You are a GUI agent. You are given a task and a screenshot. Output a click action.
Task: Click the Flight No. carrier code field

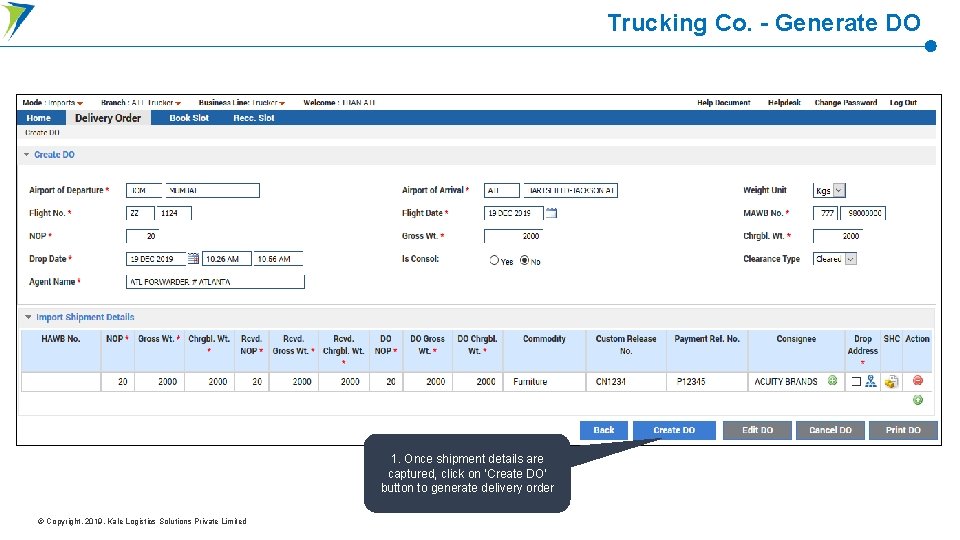140,213
